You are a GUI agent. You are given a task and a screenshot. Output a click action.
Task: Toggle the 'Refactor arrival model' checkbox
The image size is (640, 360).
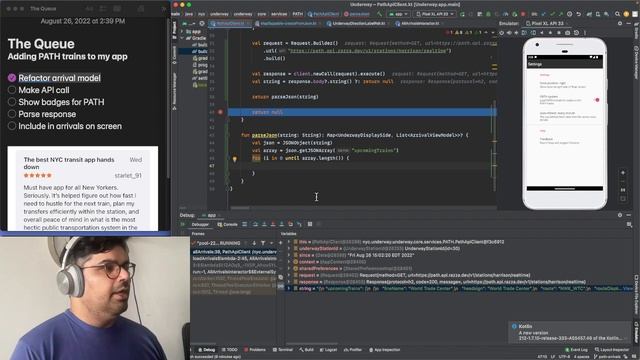pos(12,78)
